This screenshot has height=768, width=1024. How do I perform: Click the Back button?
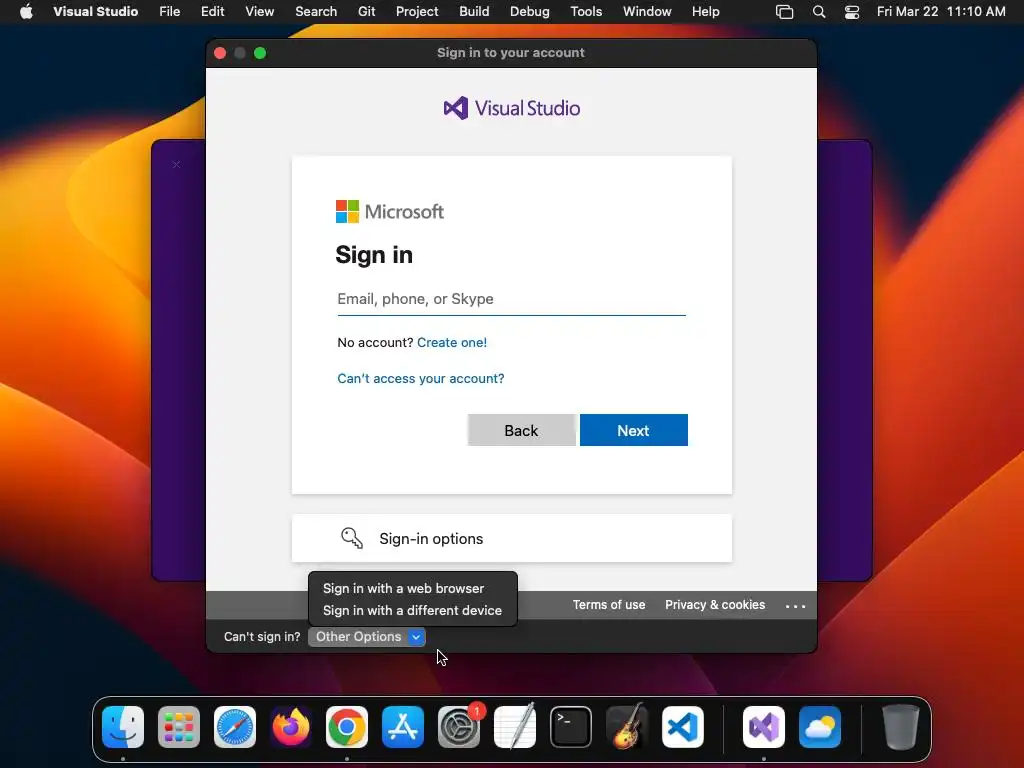[522, 430]
